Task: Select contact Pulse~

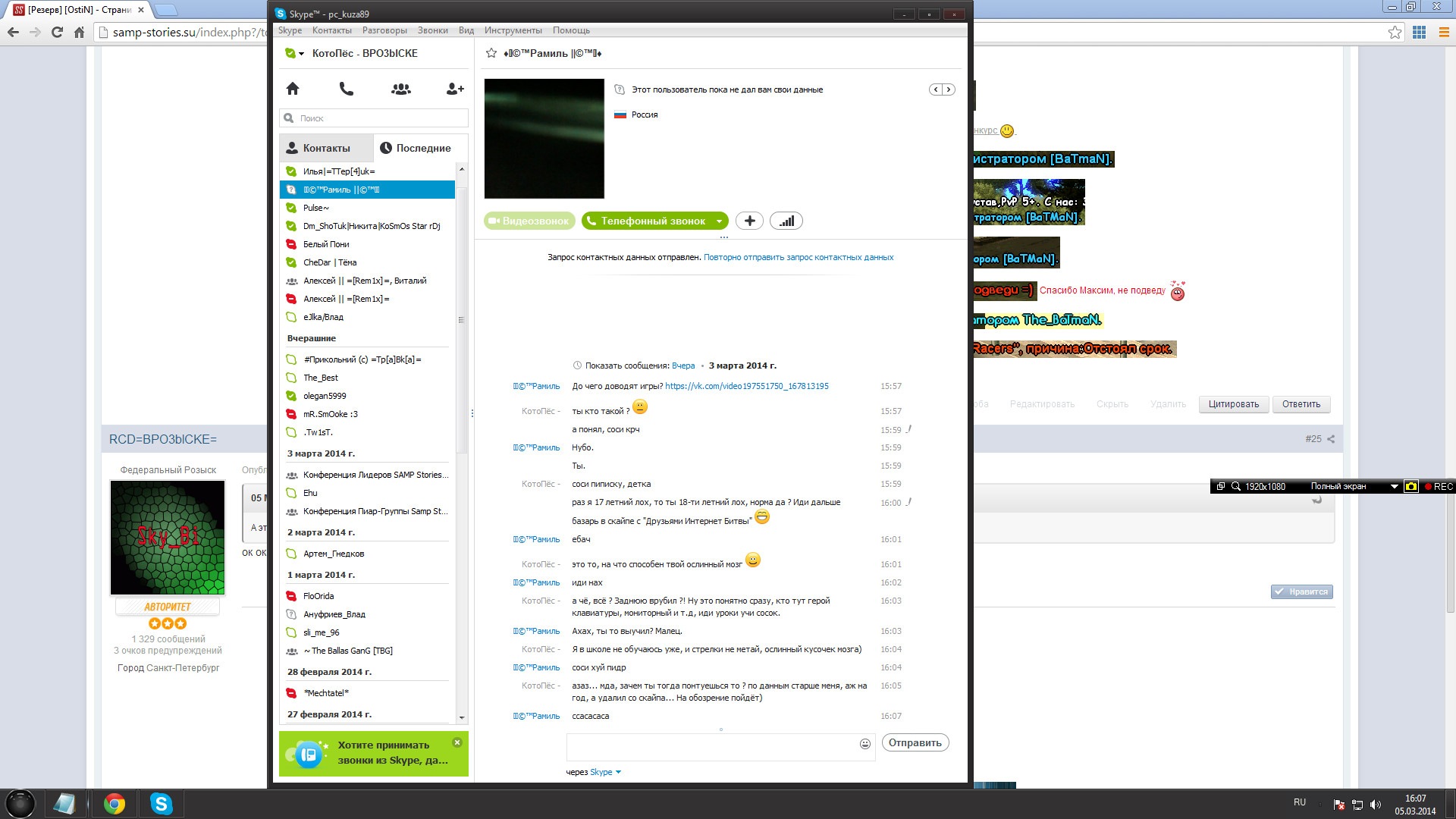Action: [368, 208]
